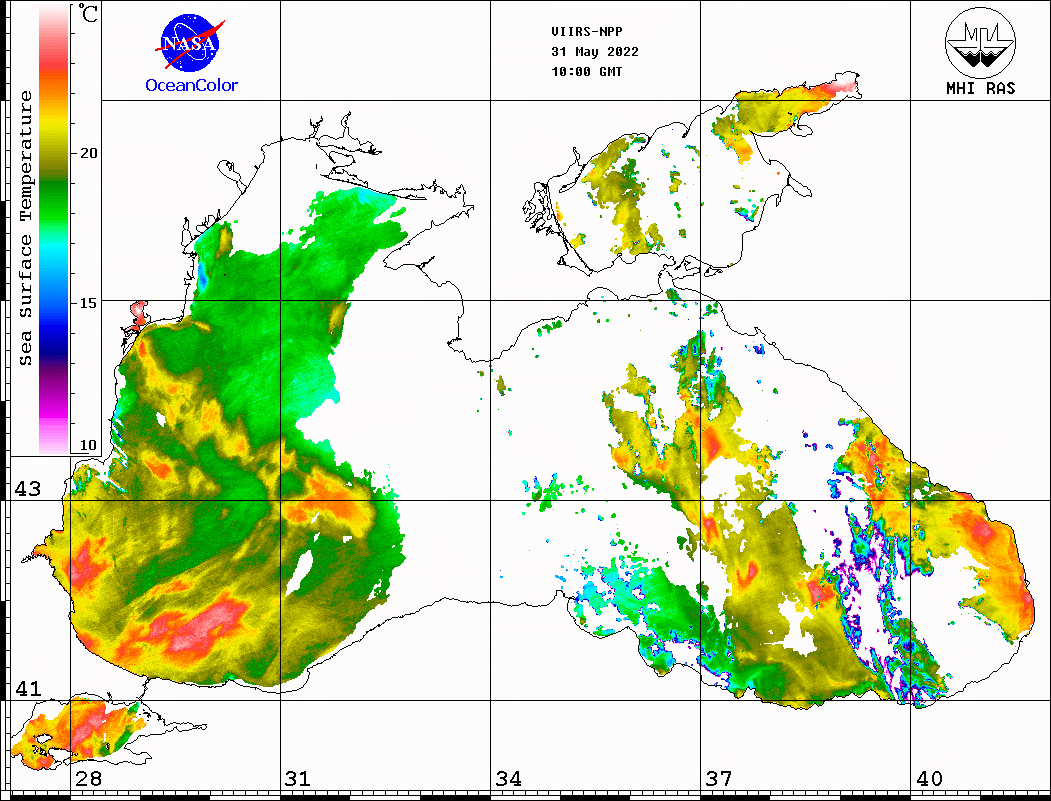Click the OceanColor label text

pyautogui.click(x=192, y=85)
